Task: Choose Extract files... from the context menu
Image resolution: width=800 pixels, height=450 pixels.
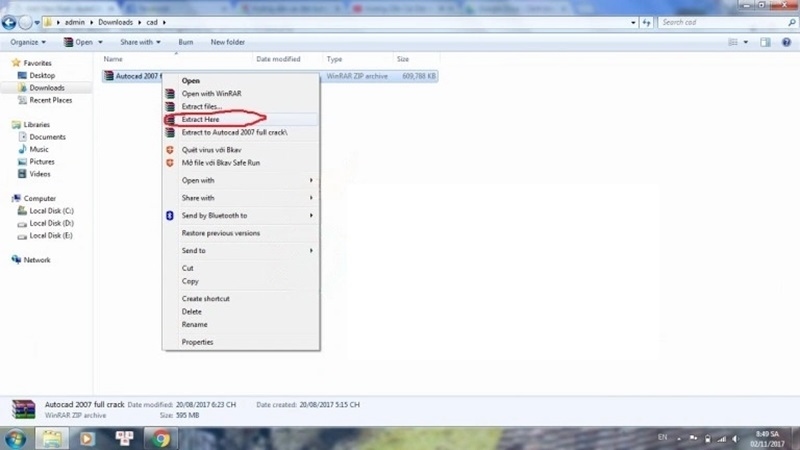Action: click(201, 106)
